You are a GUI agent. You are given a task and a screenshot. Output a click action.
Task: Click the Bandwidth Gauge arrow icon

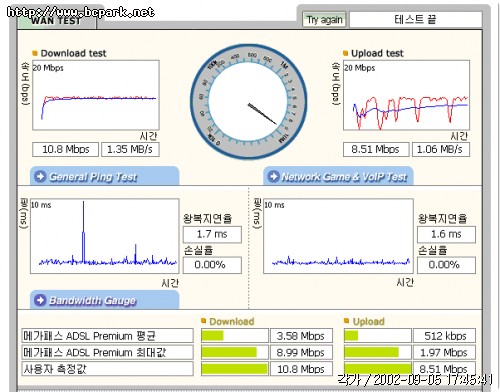pyautogui.click(x=41, y=300)
